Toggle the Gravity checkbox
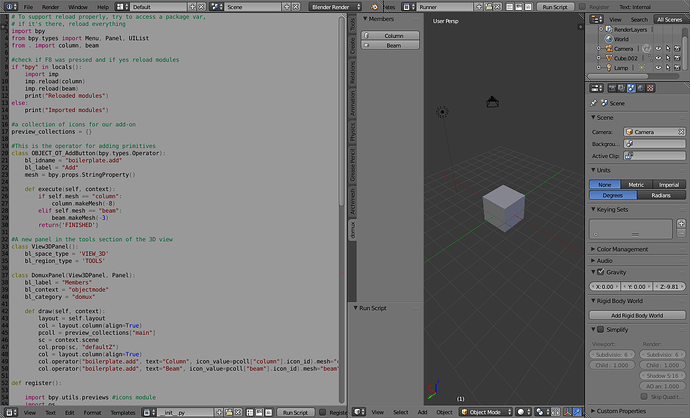The height and width of the screenshot is (418, 690). (601, 272)
